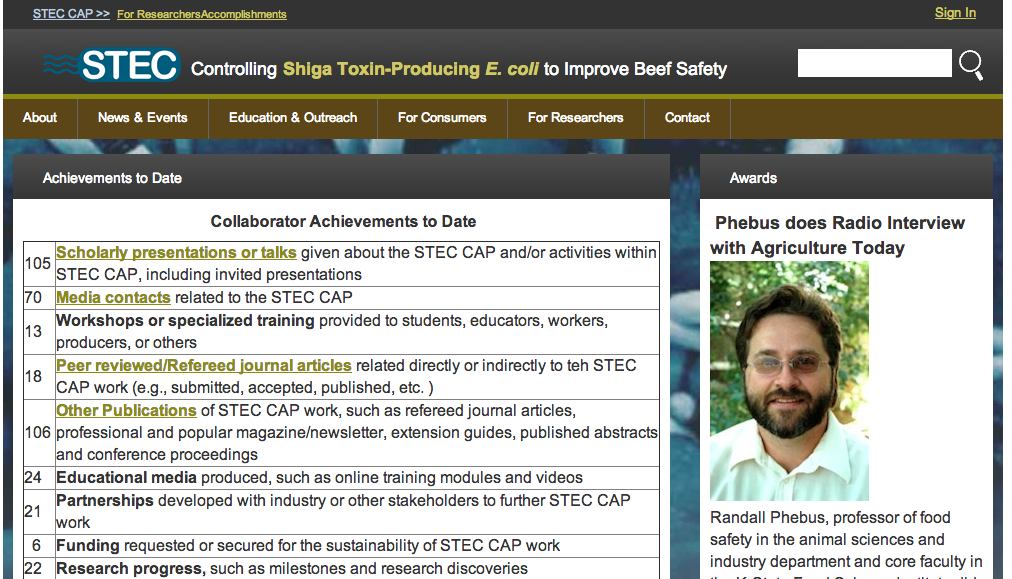Open the Peer reviewed/Refereed journal articles link
The height and width of the screenshot is (579, 1012).
click(203, 364)
